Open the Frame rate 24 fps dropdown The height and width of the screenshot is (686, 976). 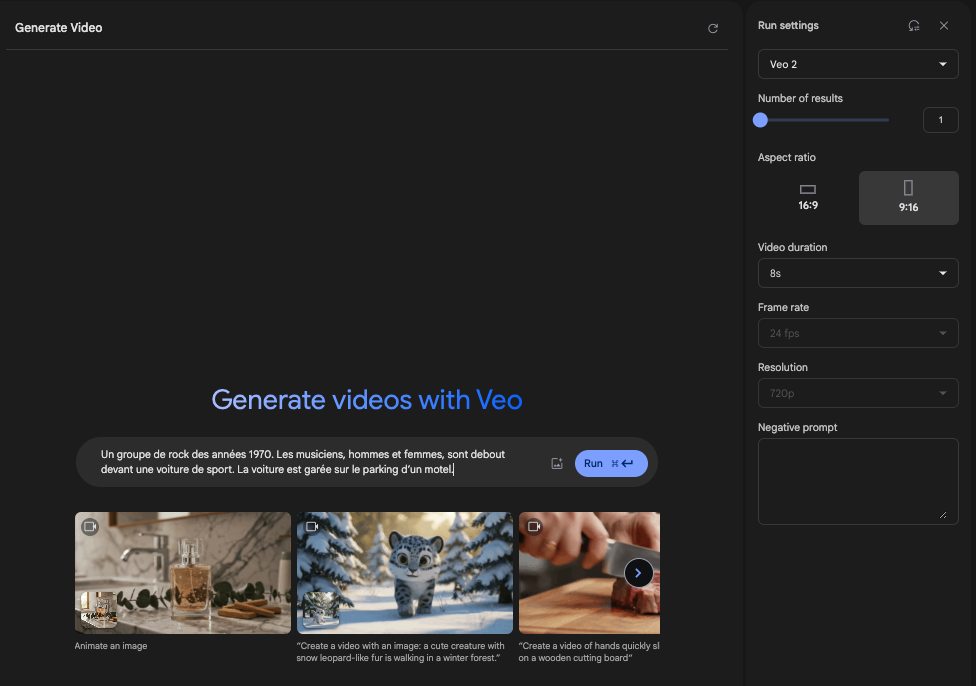(x=858, y=332)
